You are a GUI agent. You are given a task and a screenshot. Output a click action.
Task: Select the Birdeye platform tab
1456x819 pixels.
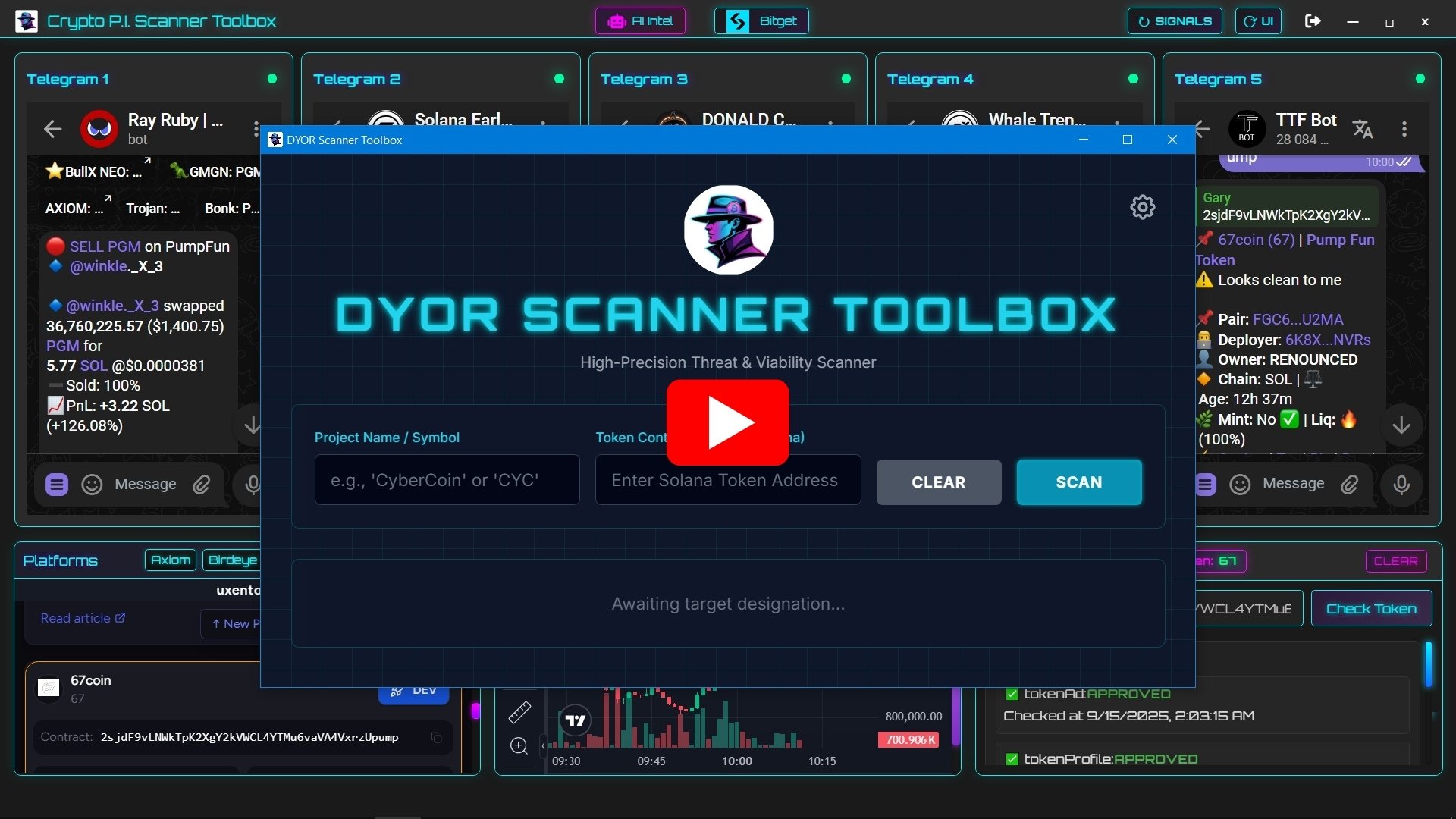click(232, 560)
